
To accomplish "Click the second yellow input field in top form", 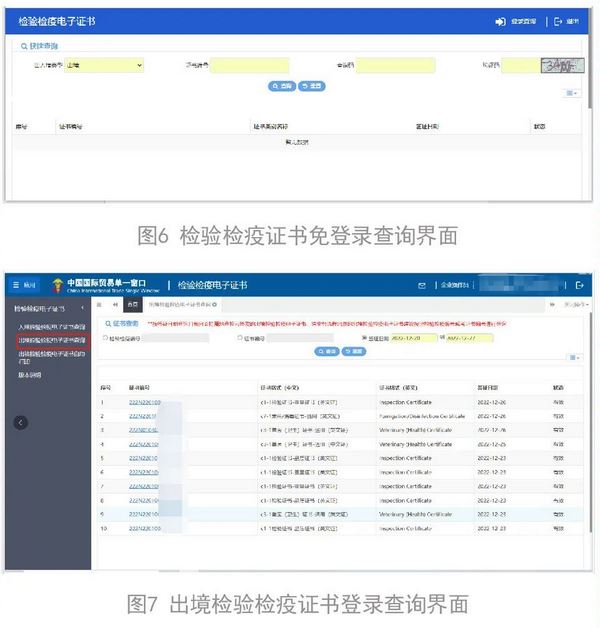I will [250, 65].
